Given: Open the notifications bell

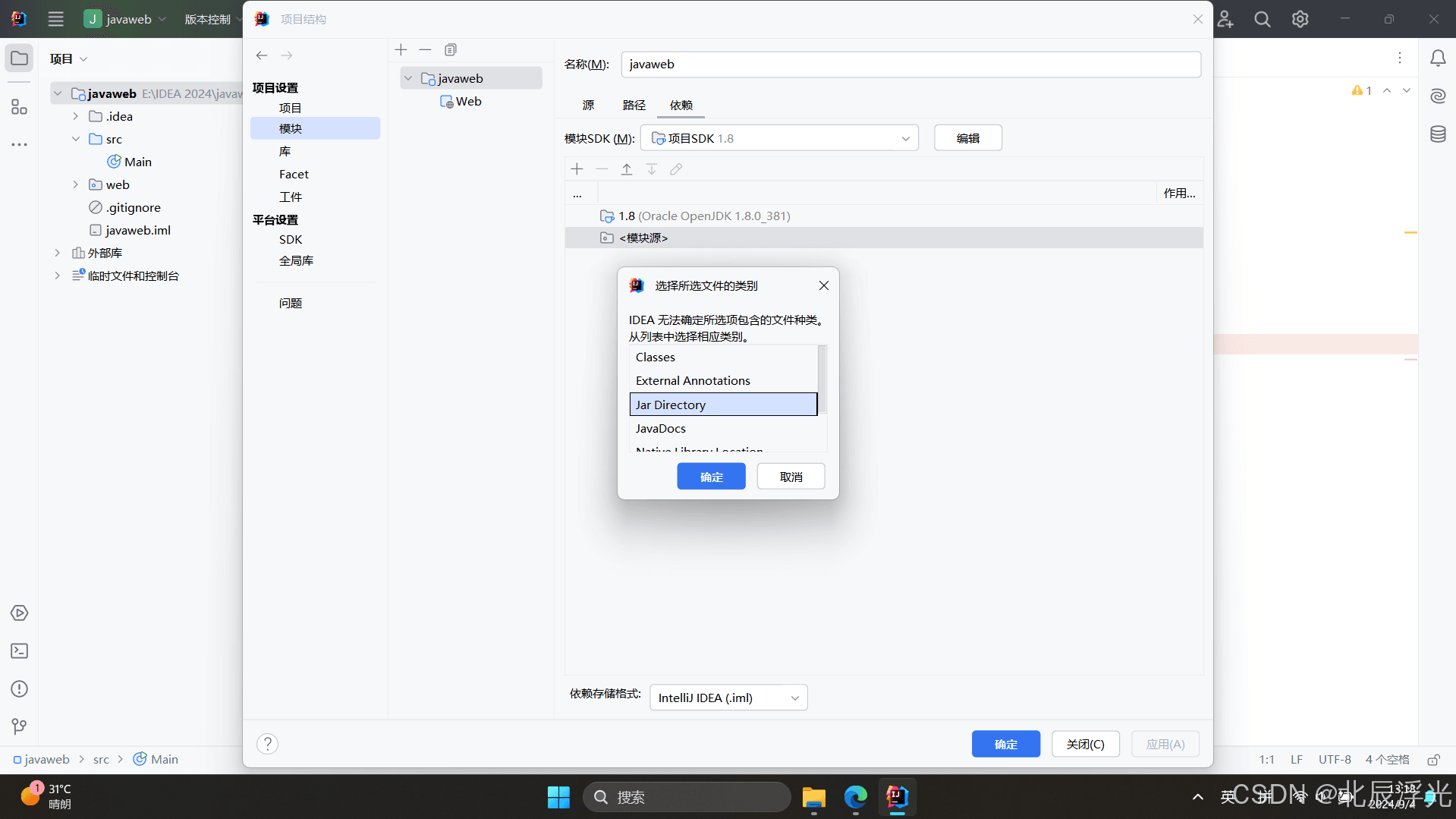Looking at the screenshot, I should pos(1438,58).
